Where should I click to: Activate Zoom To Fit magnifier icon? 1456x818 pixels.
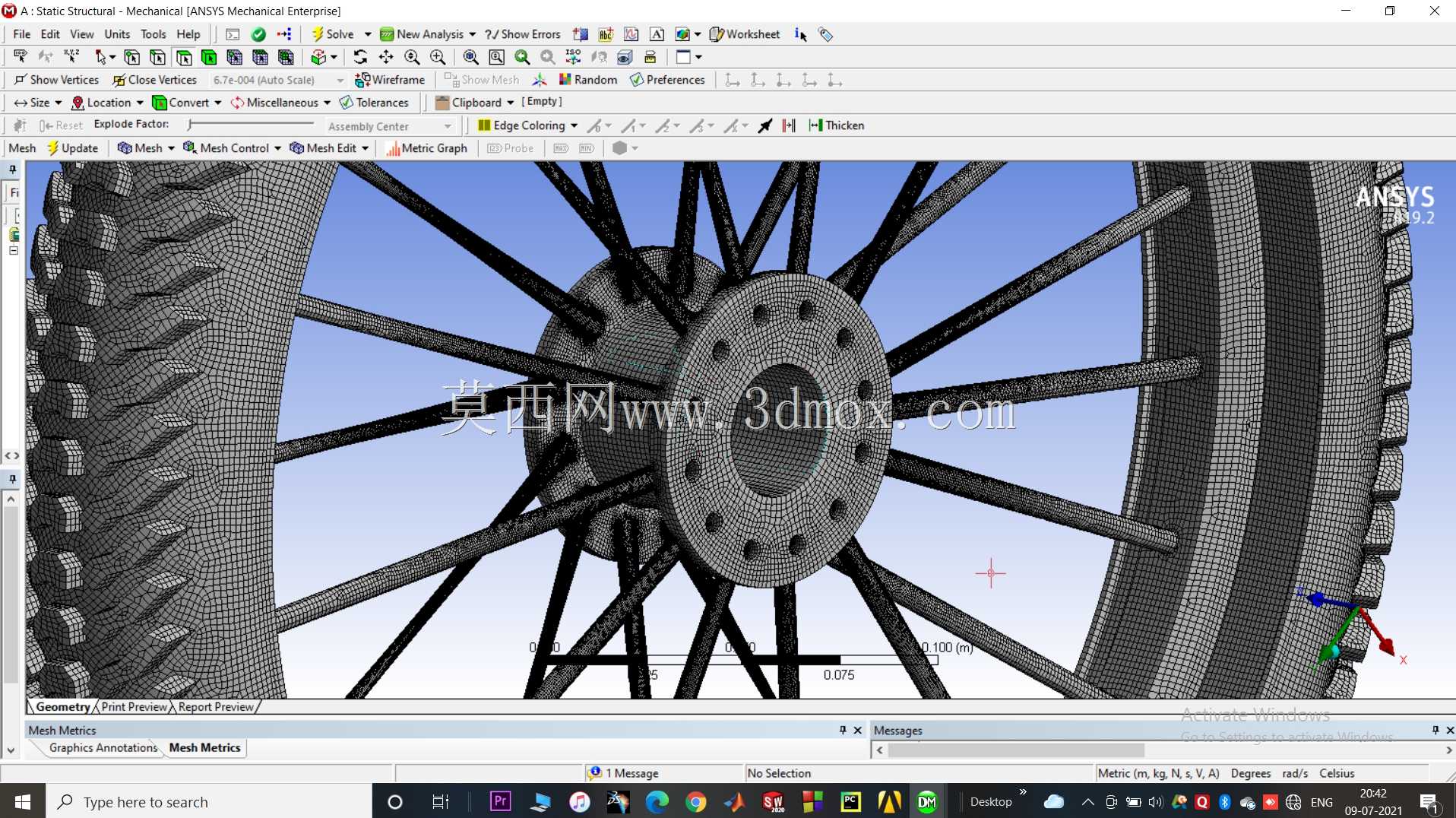coord(471,57)
